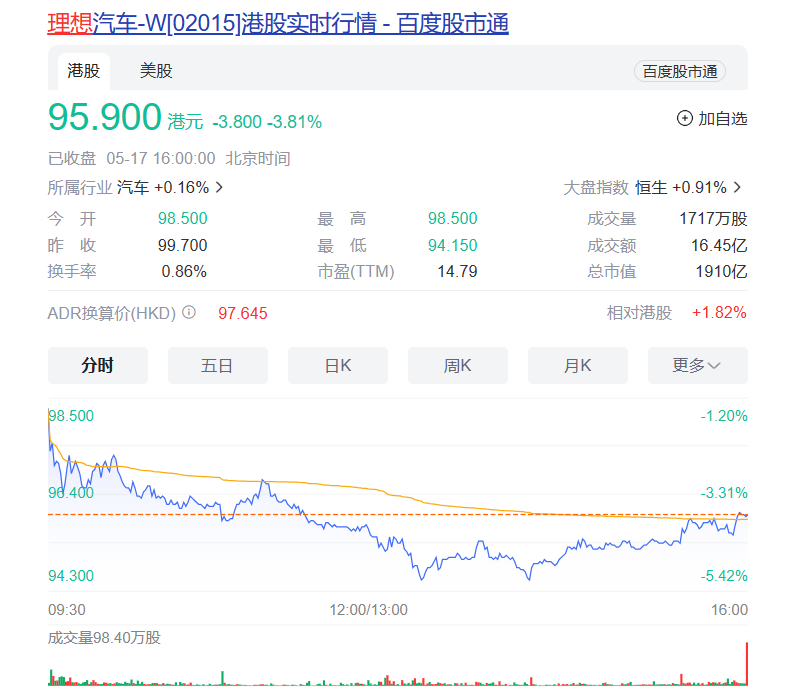
Task: Click the 市盈(TTM) value 14.79
Action: click(457, 271)
